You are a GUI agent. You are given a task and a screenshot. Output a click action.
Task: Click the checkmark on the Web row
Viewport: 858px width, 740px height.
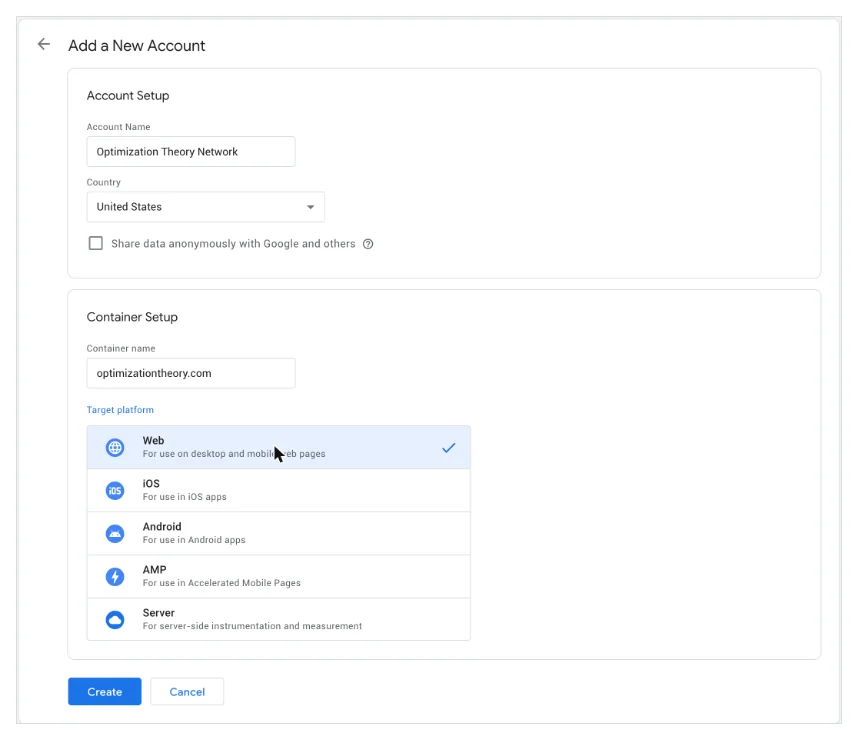(x=449, y=448)
